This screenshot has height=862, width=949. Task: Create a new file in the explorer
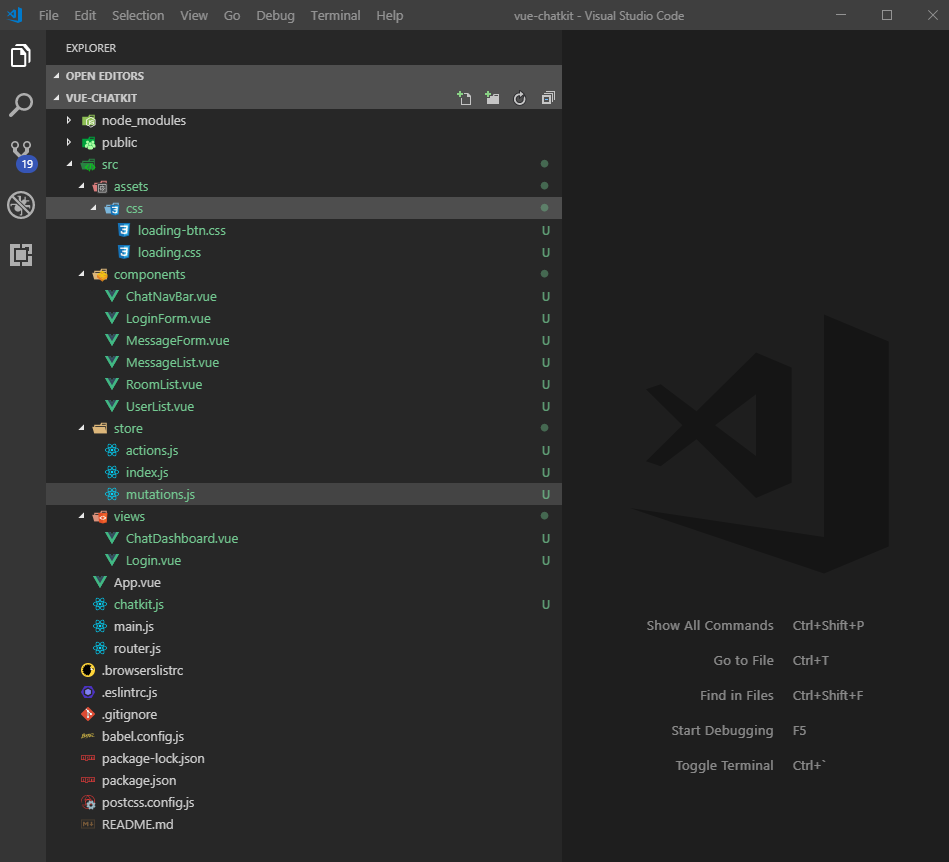[463, 97]
